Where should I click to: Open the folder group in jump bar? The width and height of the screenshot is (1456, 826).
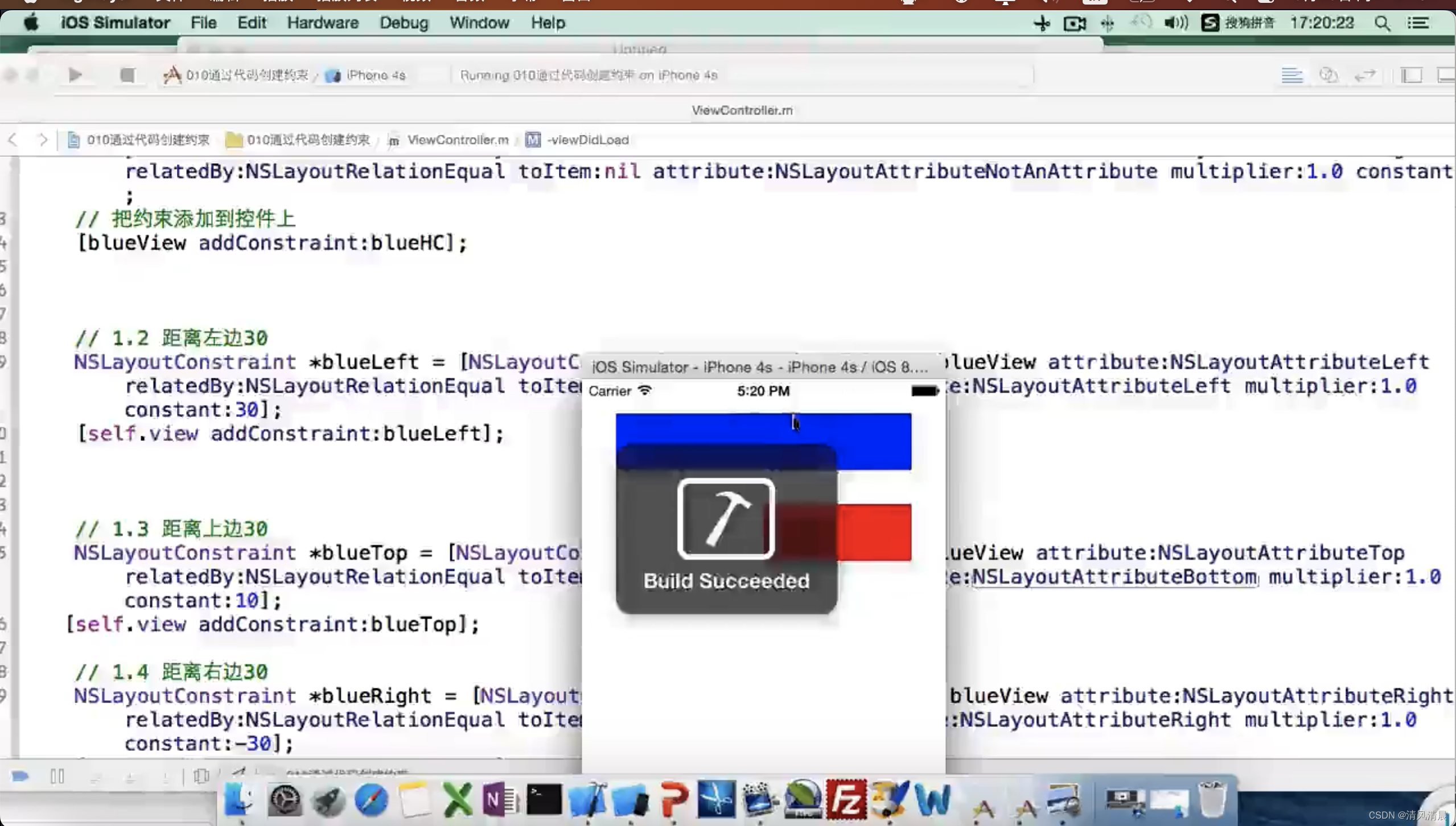298,140
